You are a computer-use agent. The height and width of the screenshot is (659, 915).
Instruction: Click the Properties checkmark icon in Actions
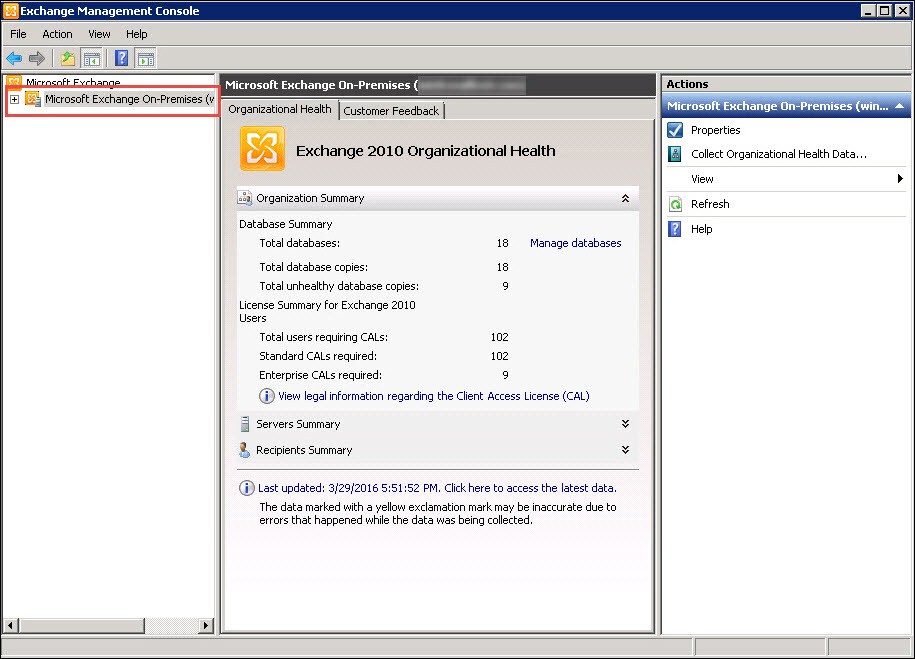pos(675,130)
